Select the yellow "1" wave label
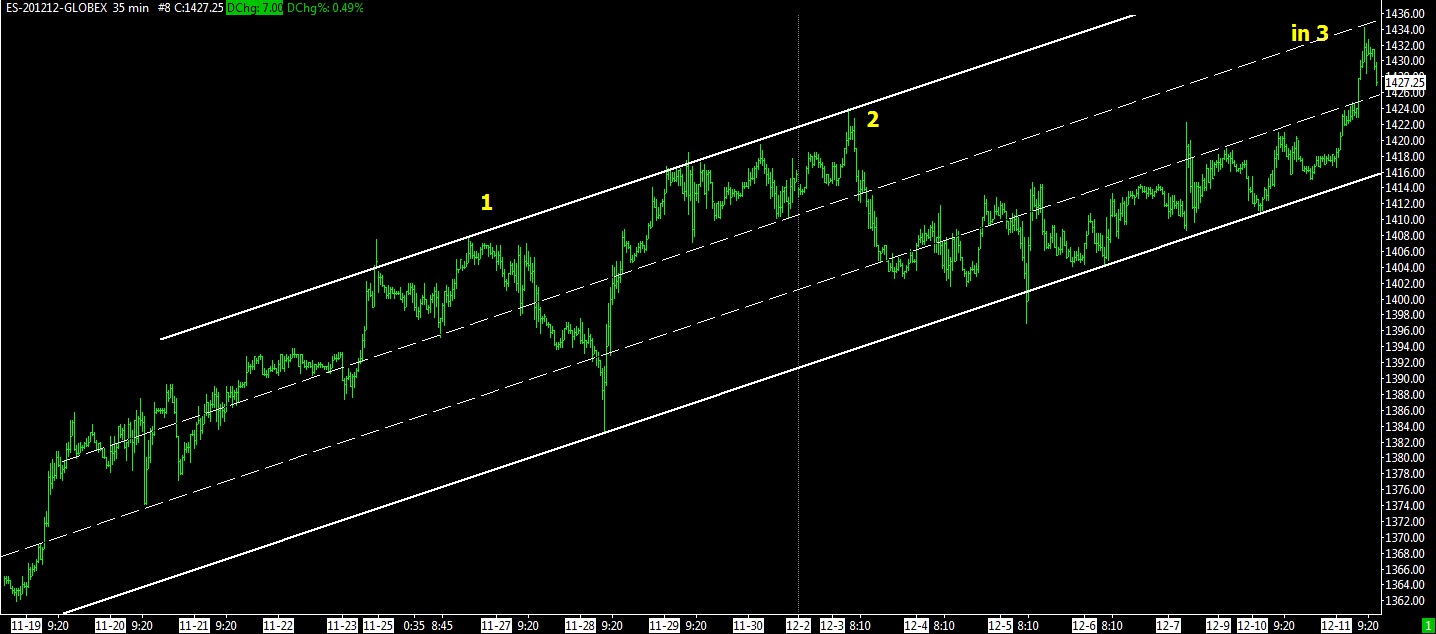 pos(486,203)
